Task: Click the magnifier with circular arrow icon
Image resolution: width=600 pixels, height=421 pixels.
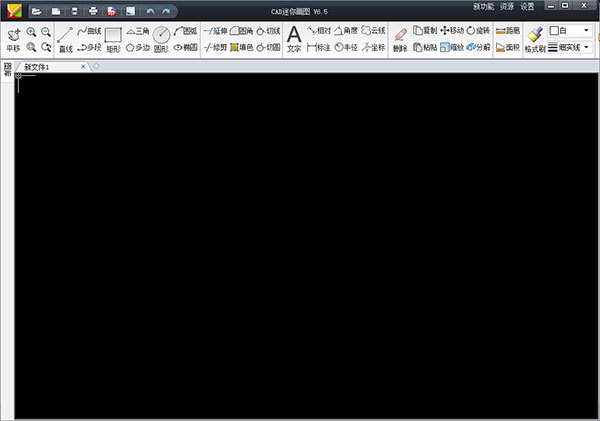Action: coord(46,47)
